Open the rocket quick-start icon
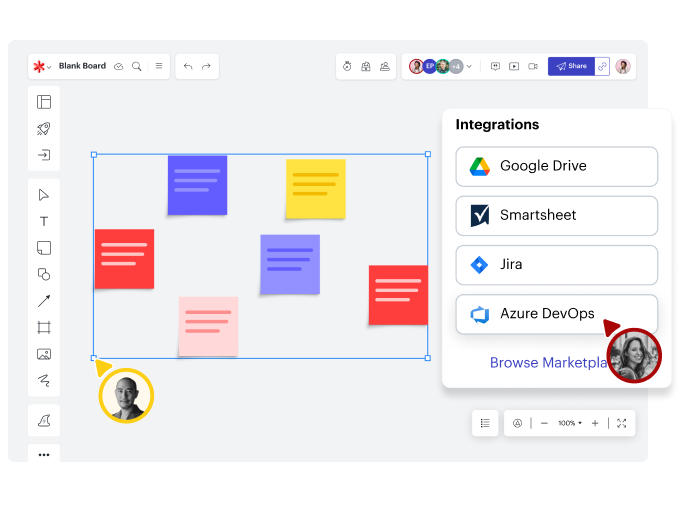 [x=44, y=128]
